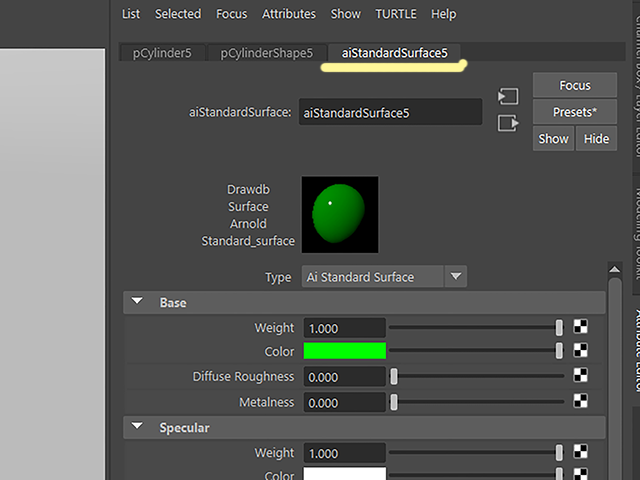Viewport: 640px width, 480px height.
Task: Click the Drawdb classification text
Action: pos(248,190)
